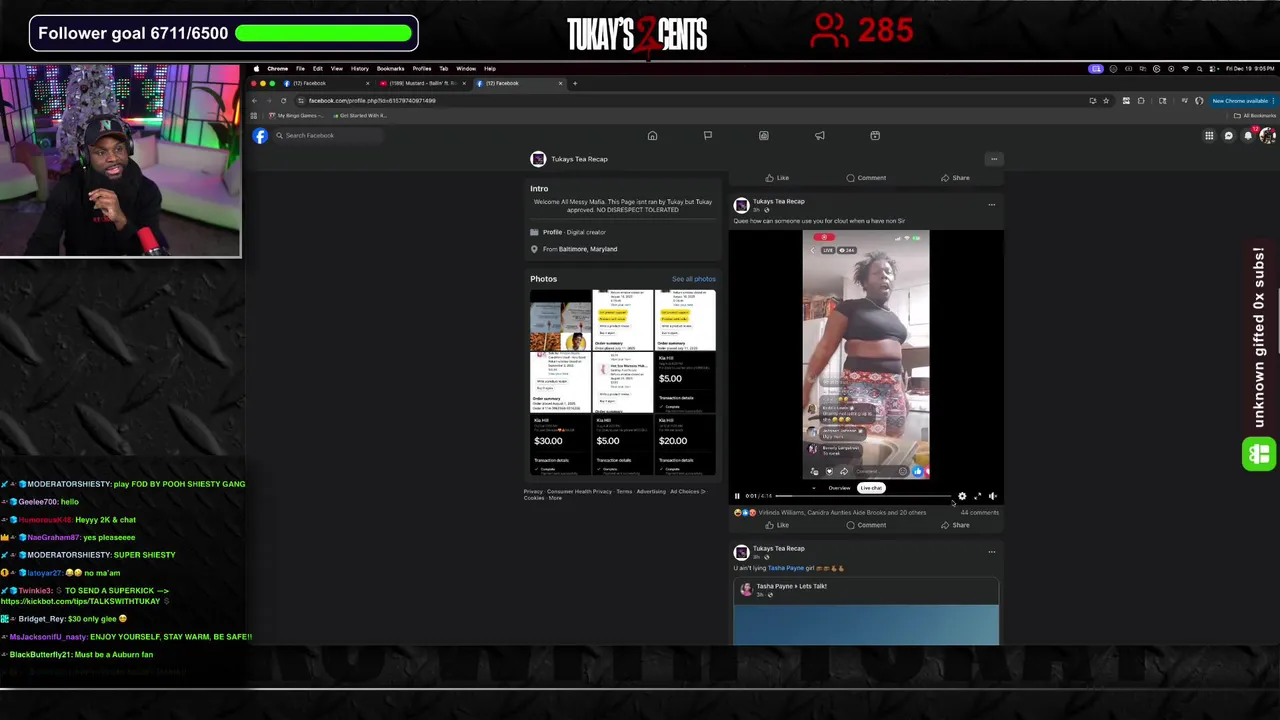Share the clout video post

click(955, 525)
